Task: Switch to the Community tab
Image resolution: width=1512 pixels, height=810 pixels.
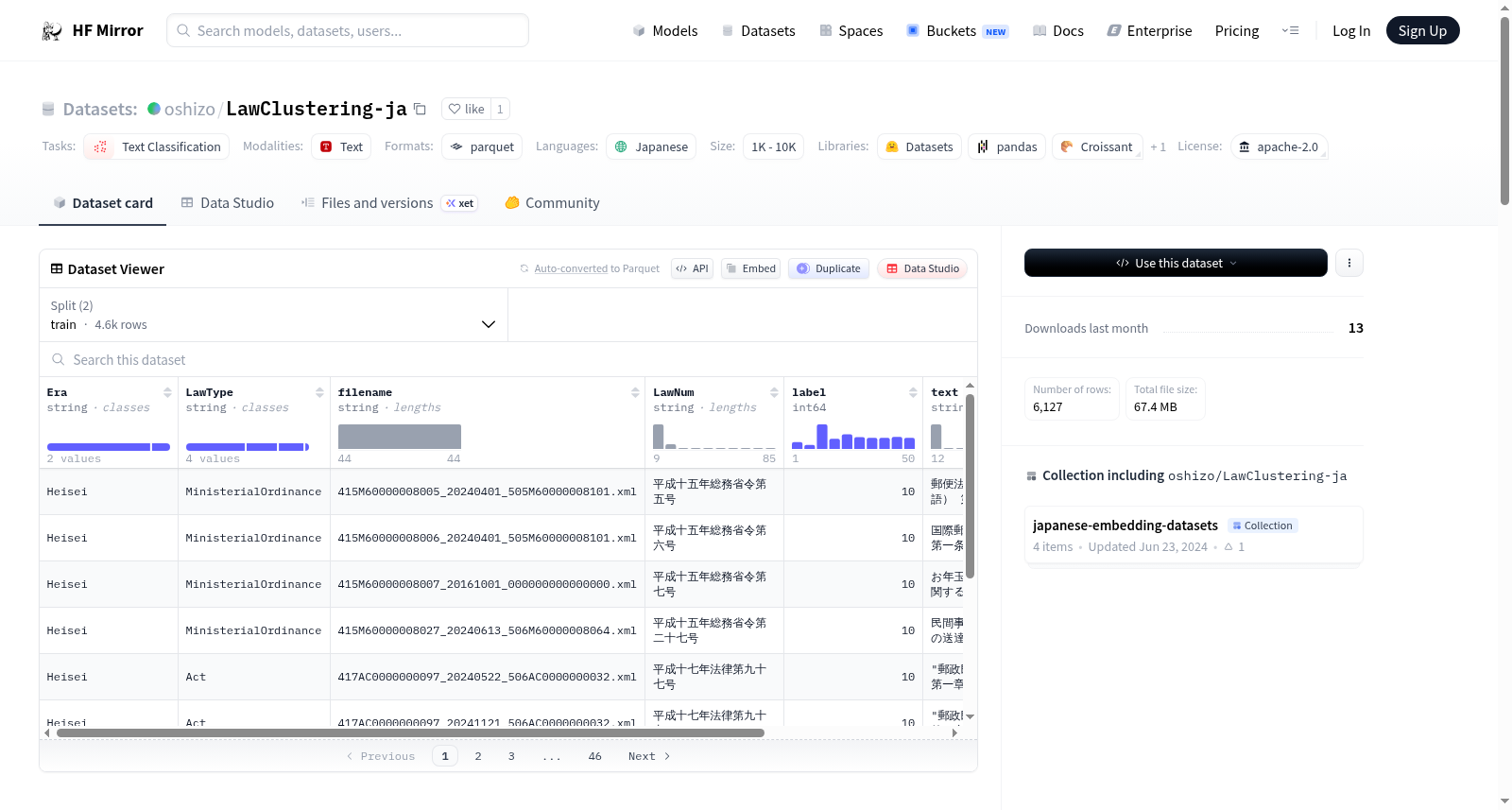Action: coord(552,203)
